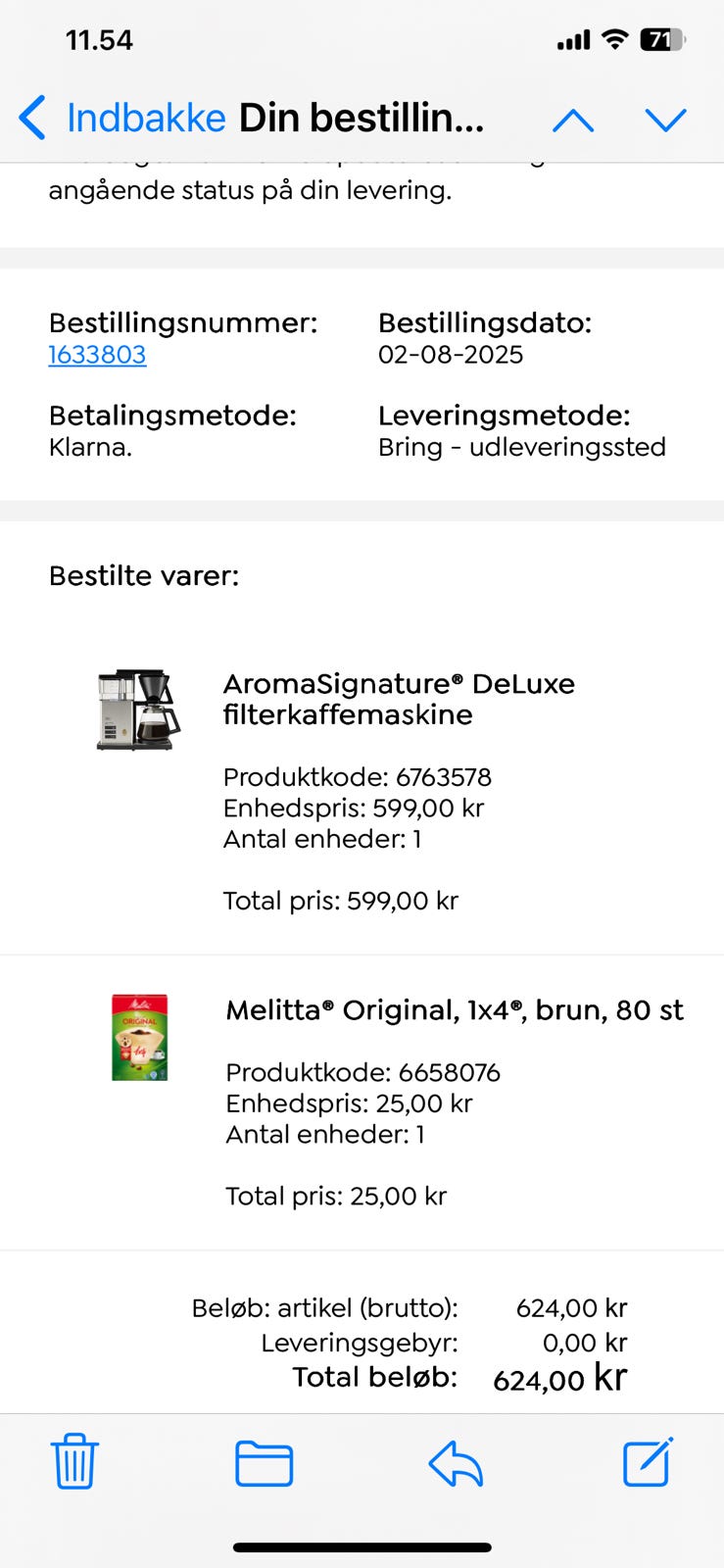Viewport: 724px width, 1568px height.
Task: Tap the 11.54 clock in status bar
Action: pyautogui.click(x=99, y=40)
